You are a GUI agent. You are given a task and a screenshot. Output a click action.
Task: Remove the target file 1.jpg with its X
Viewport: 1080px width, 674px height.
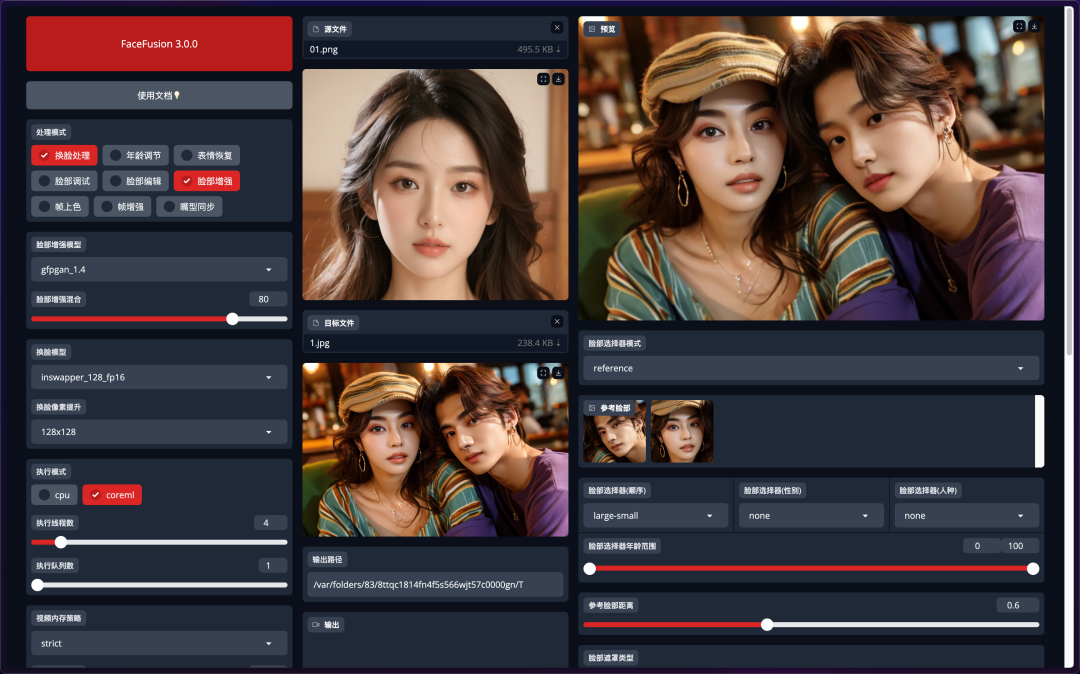click(557, 322)
